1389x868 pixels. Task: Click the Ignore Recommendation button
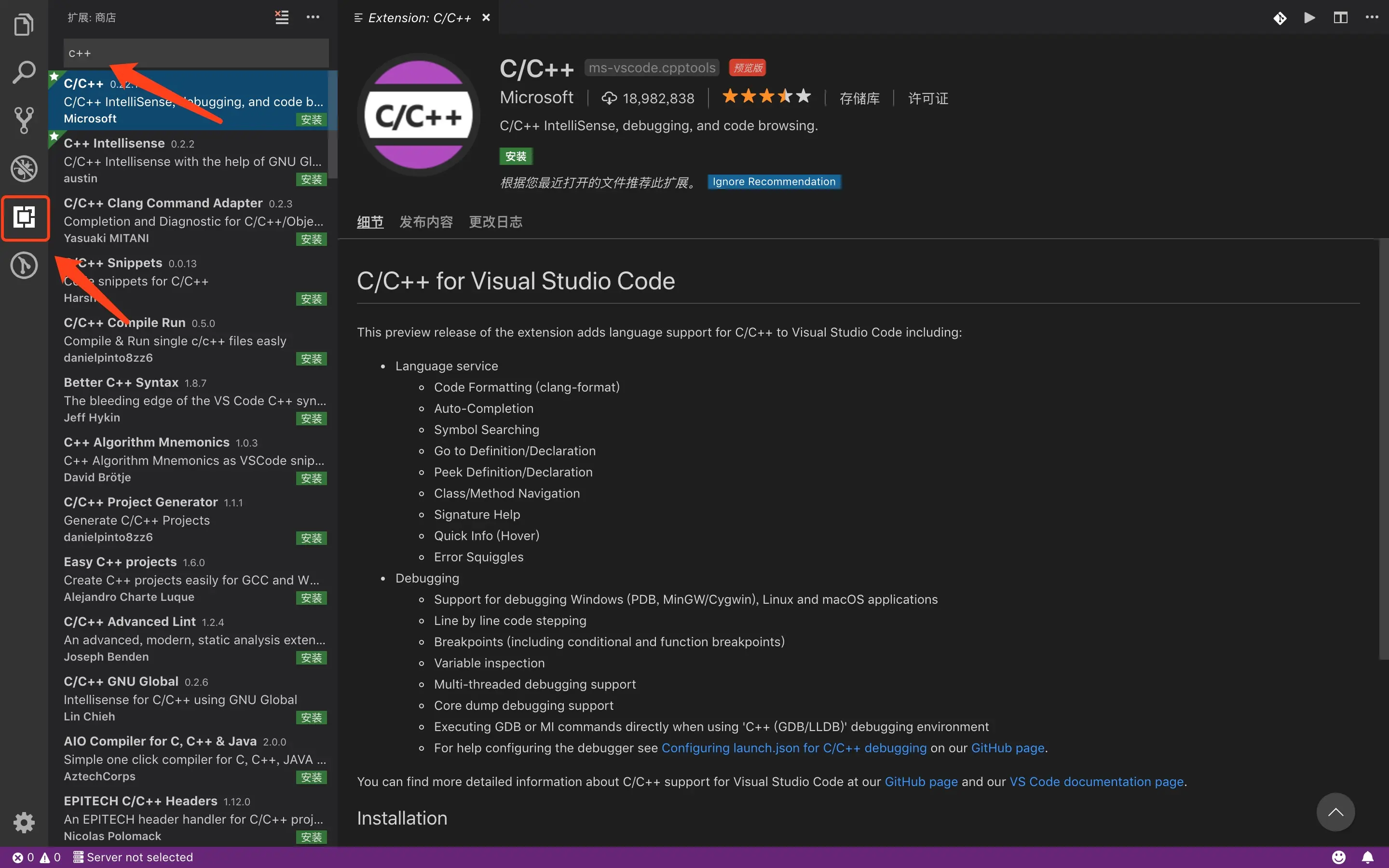tap(774, 181)
